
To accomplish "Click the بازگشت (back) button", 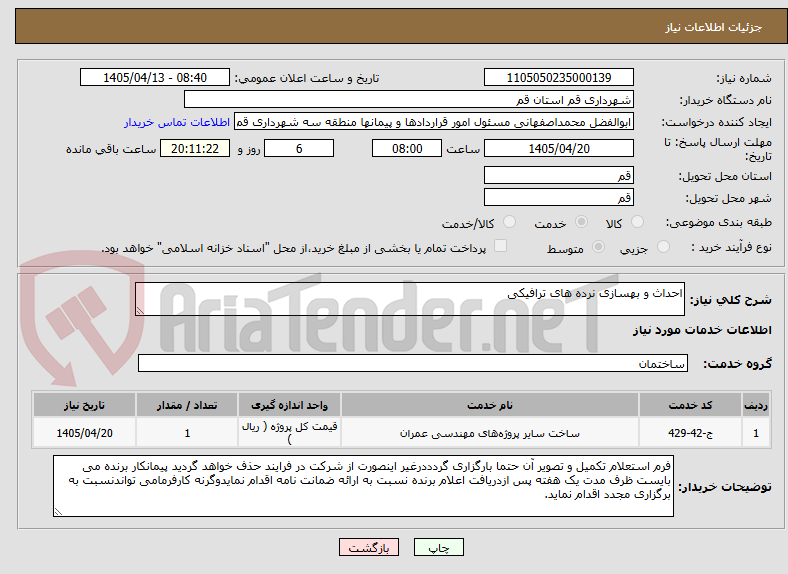I will click(369, 547).
